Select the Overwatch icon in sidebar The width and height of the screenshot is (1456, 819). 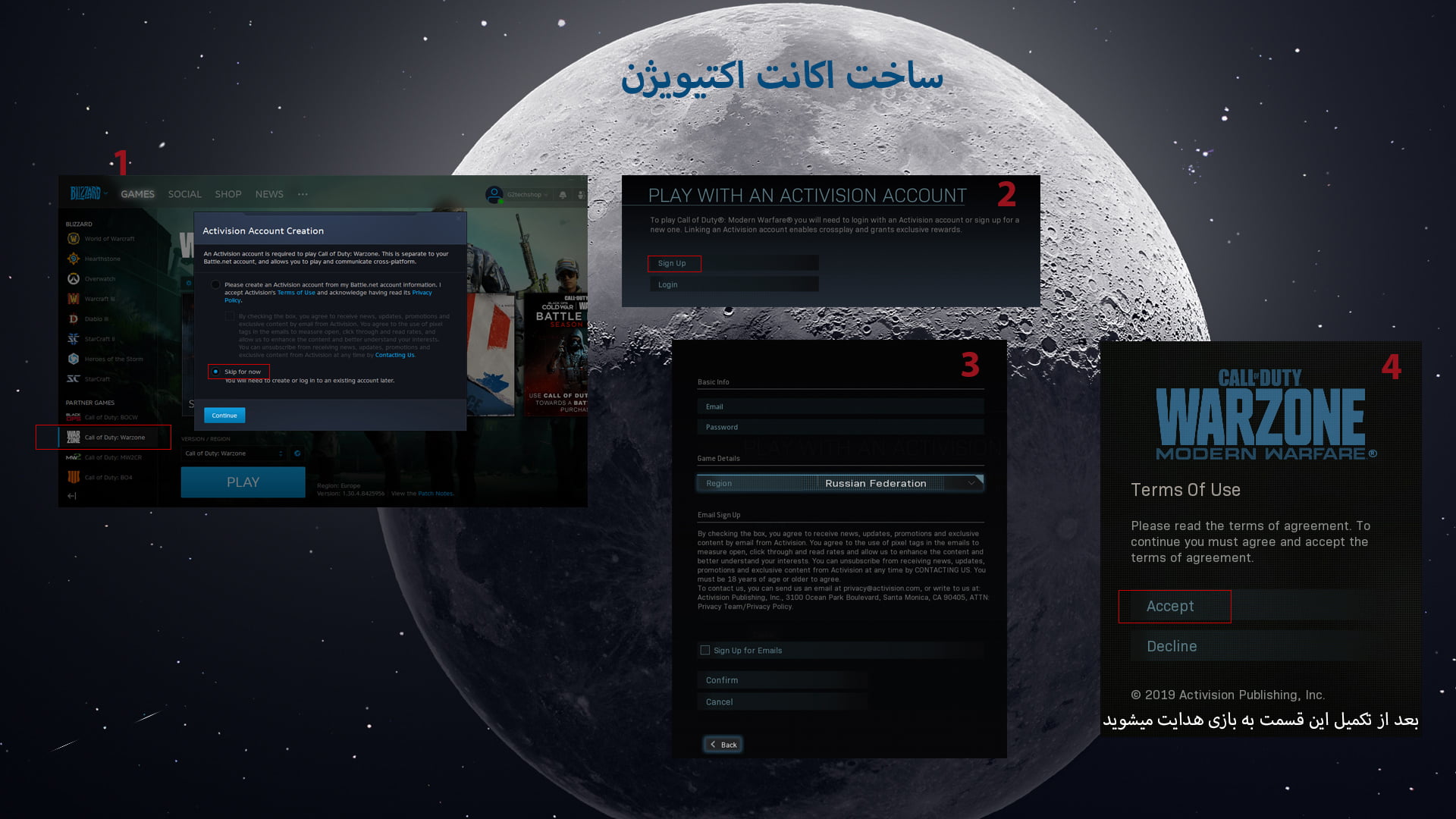[x=74, y=278]
